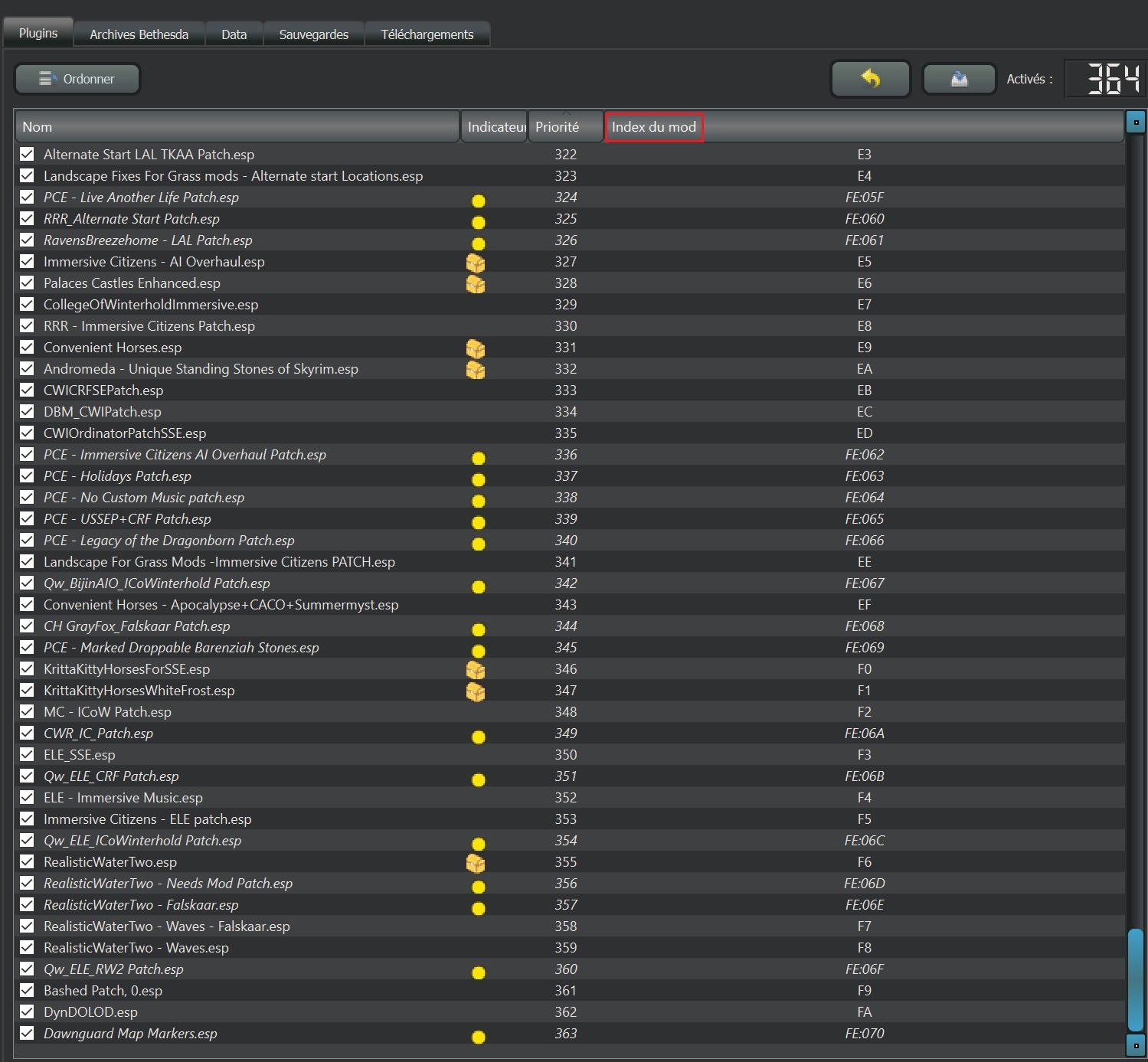Select the Landscape Fixes For Grass mods - Alternate start Locations.esp row
Image resolution: width=1148 pixels, height=1062 pixels.
pos(570,175)
